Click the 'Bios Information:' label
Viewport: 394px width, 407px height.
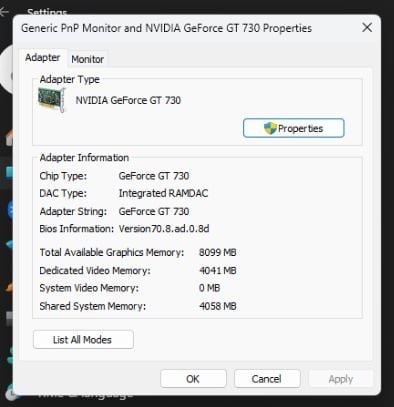click(77, 229)
